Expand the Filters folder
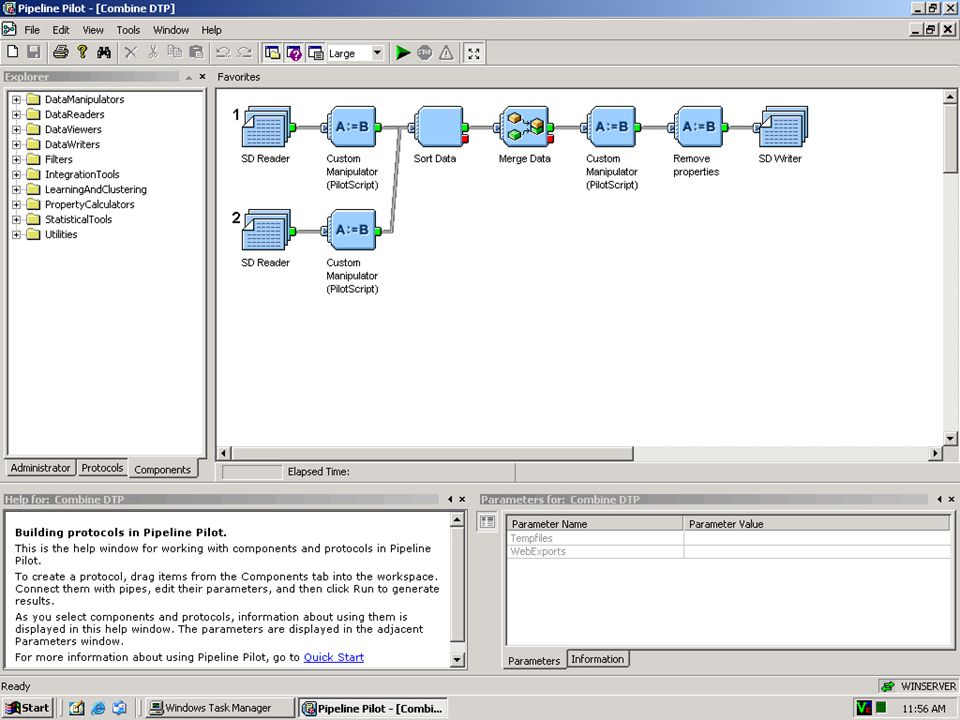The image size is (960, 720). click(17, 159)
